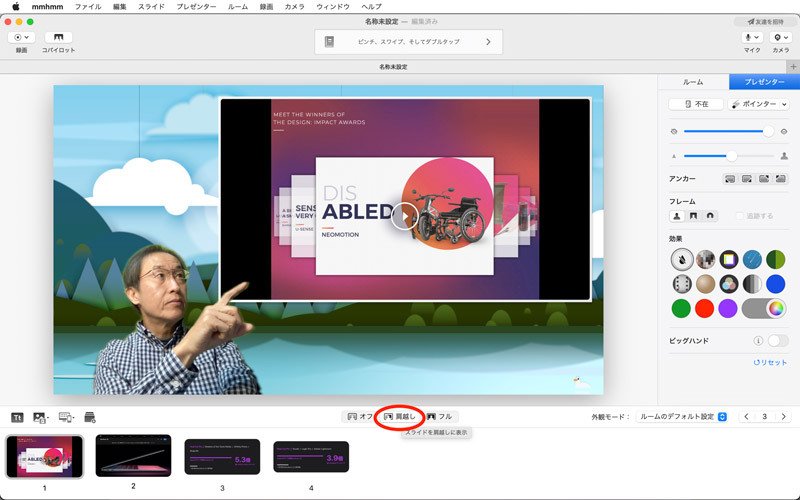Click the Apple menu icon
This screenshot has height=500, width=800.
[x=16, y=7]
